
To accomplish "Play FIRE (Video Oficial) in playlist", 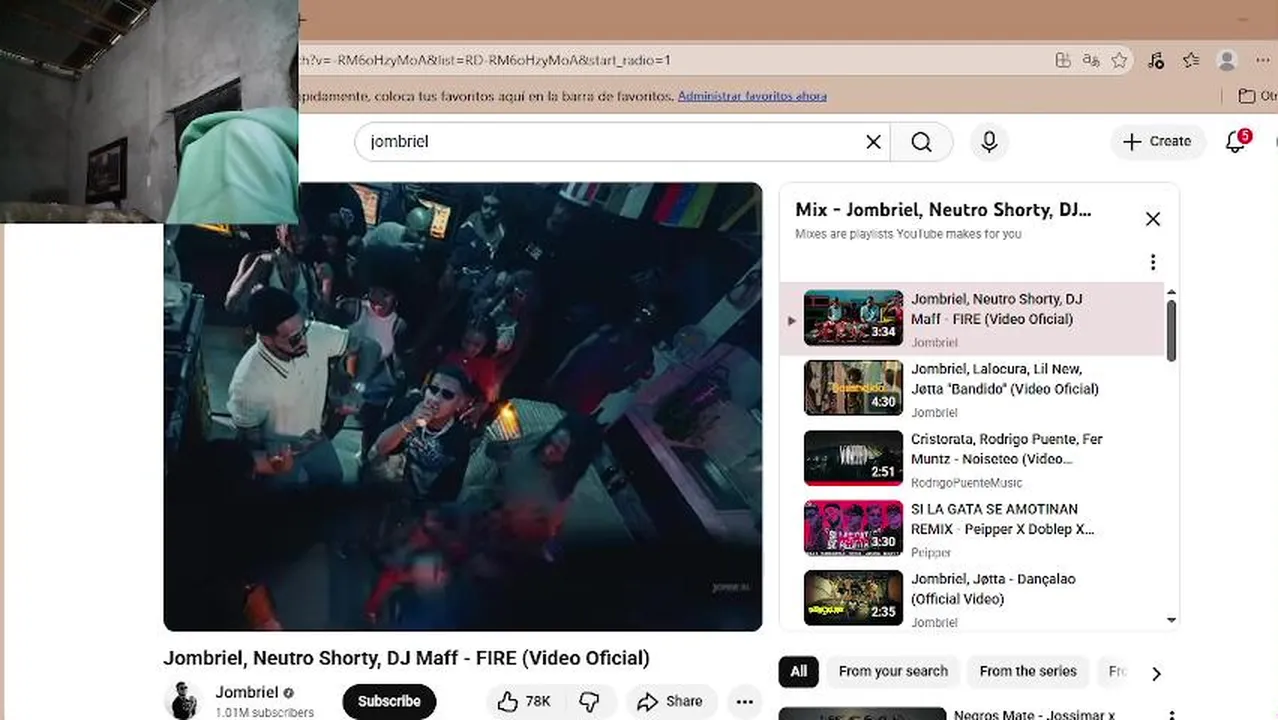I will click(972, 319).
